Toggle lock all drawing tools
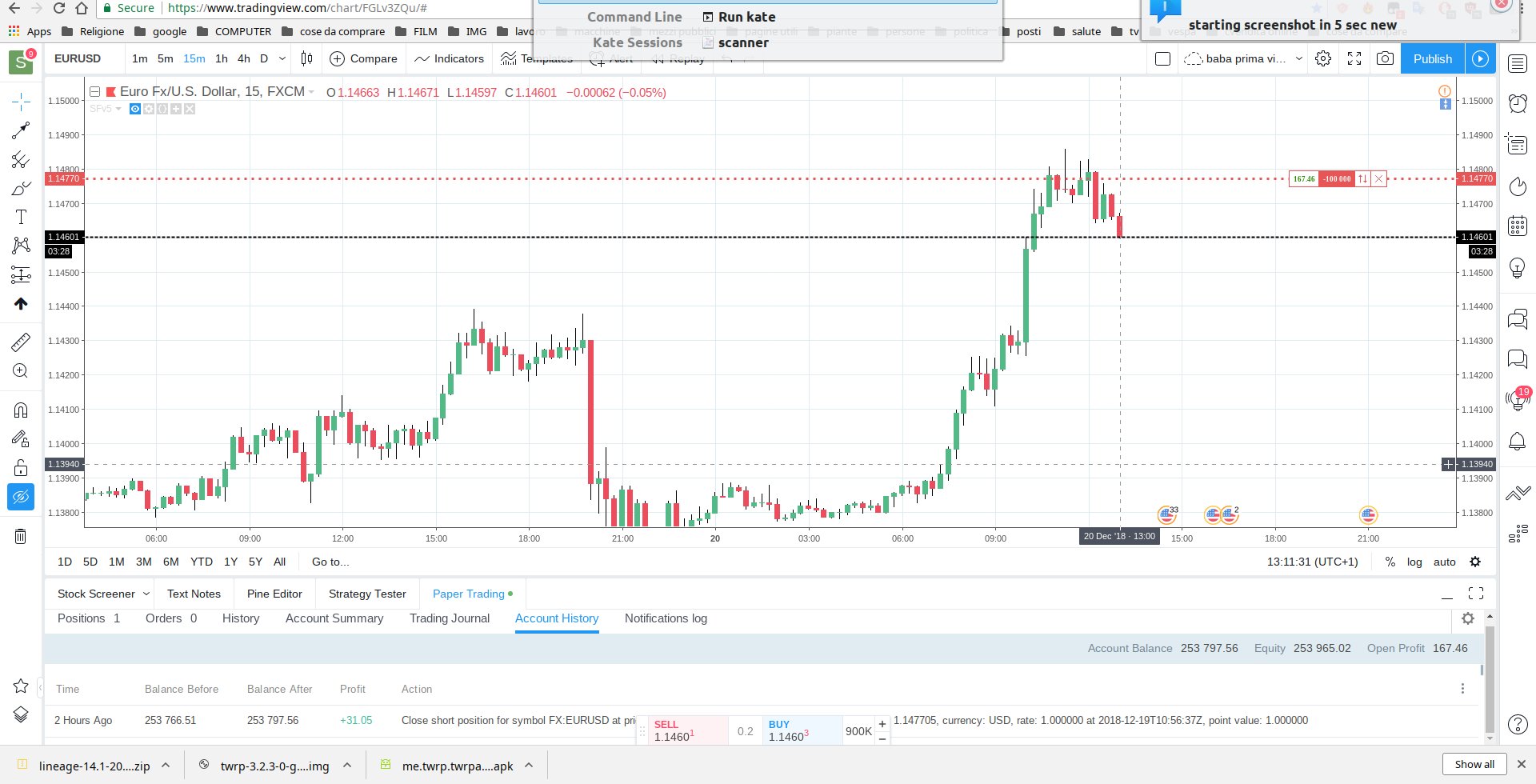This screenshot has width=1536, height=784. tap(21, 468)
